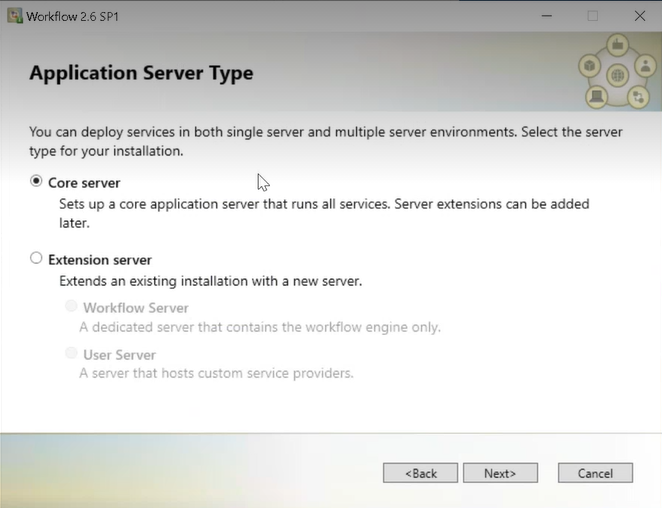662x508 pixels.
Task: Click the Workflow app icon in title bar
Action: (15, 16)
